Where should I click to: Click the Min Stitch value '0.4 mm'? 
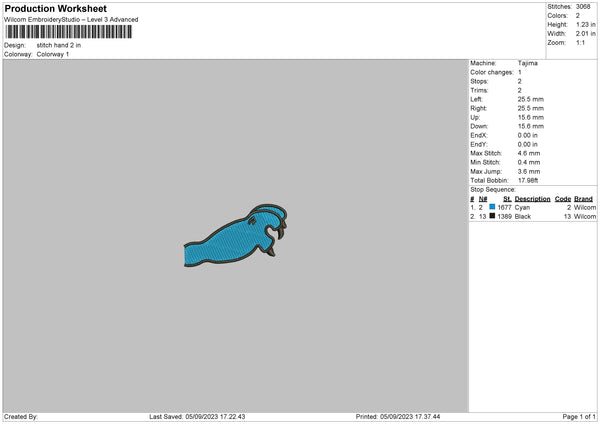[x=529, y=162]
